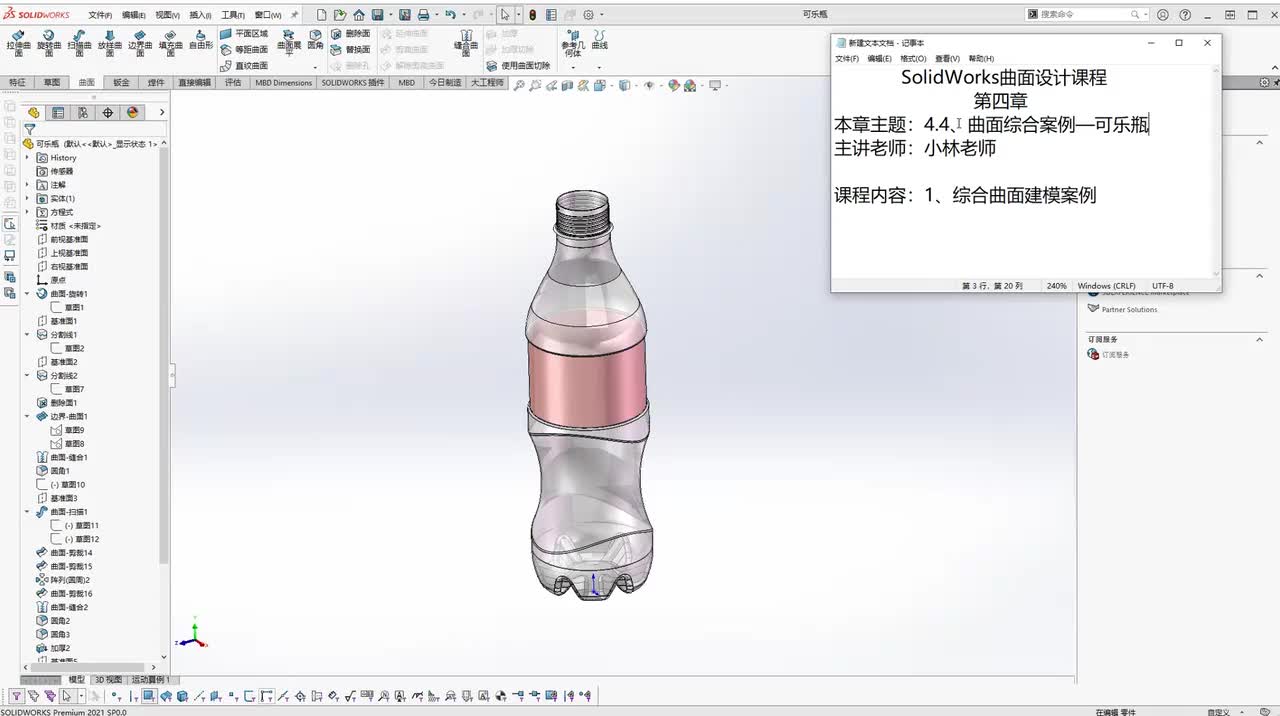Expand the History tree node
The height and width of the screenshot is (716, 1280).
(x=28, y=158)
